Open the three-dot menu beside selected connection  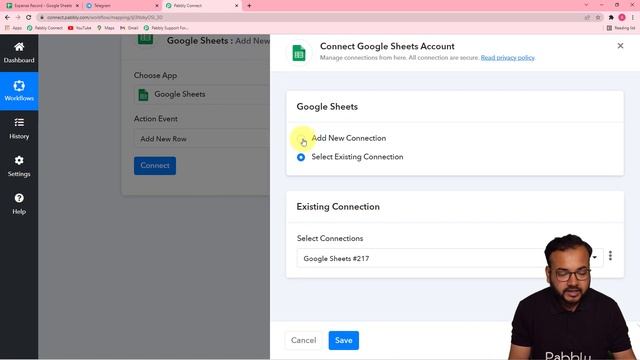610,256
